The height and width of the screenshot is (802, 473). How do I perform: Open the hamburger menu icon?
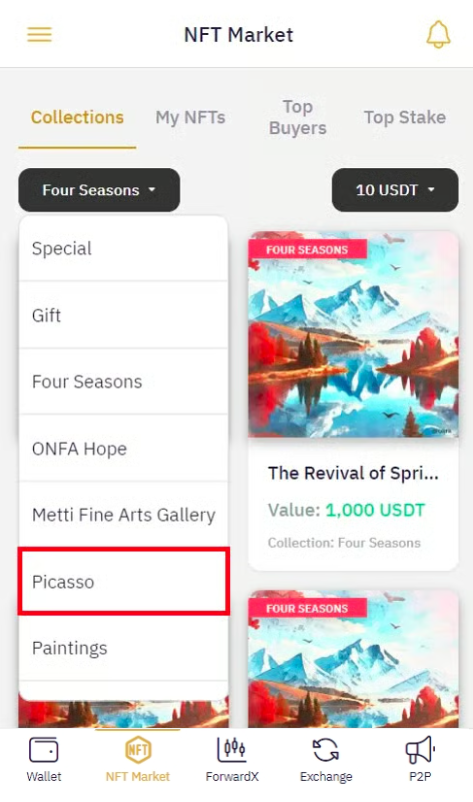point(39,34)
